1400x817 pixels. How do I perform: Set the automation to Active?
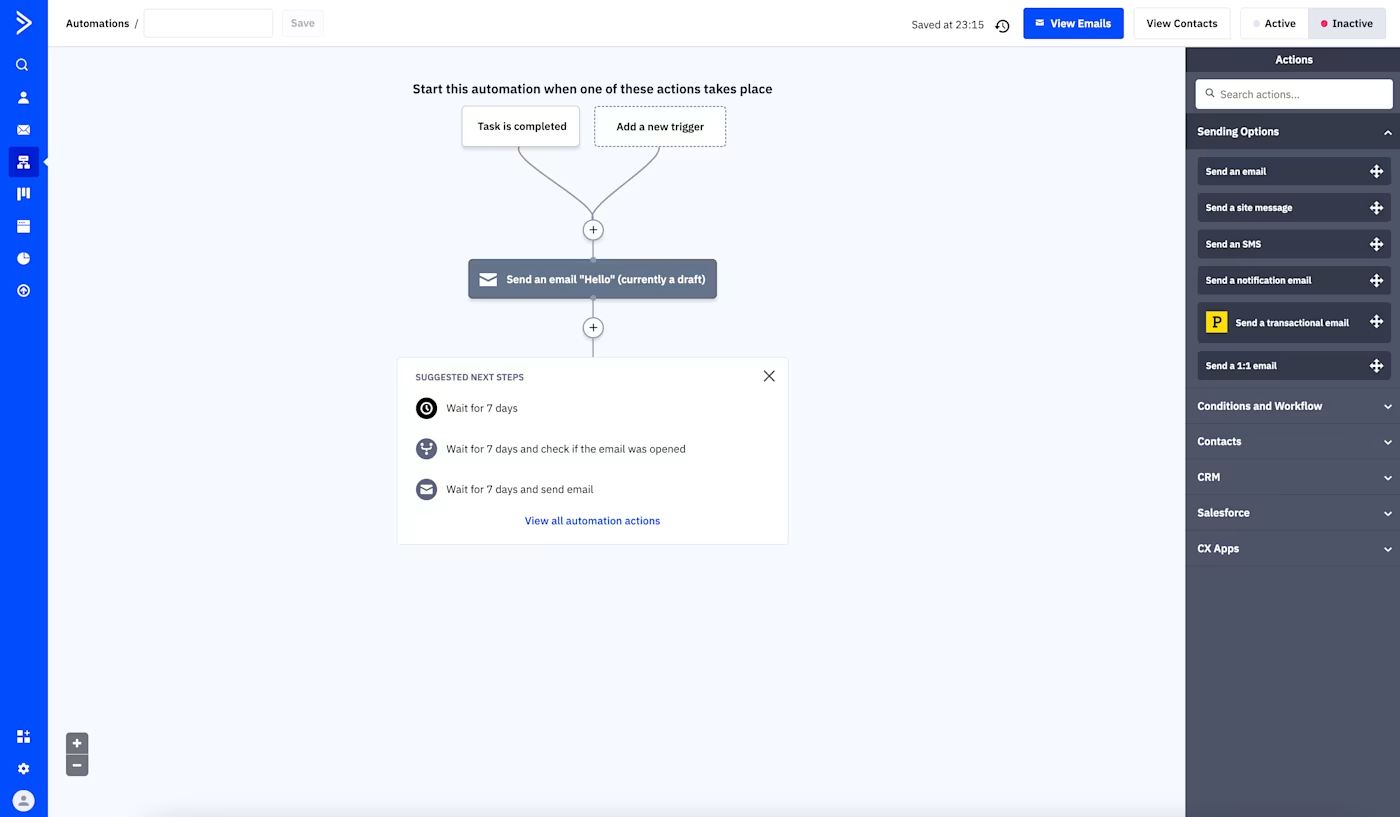[1274, 23]
